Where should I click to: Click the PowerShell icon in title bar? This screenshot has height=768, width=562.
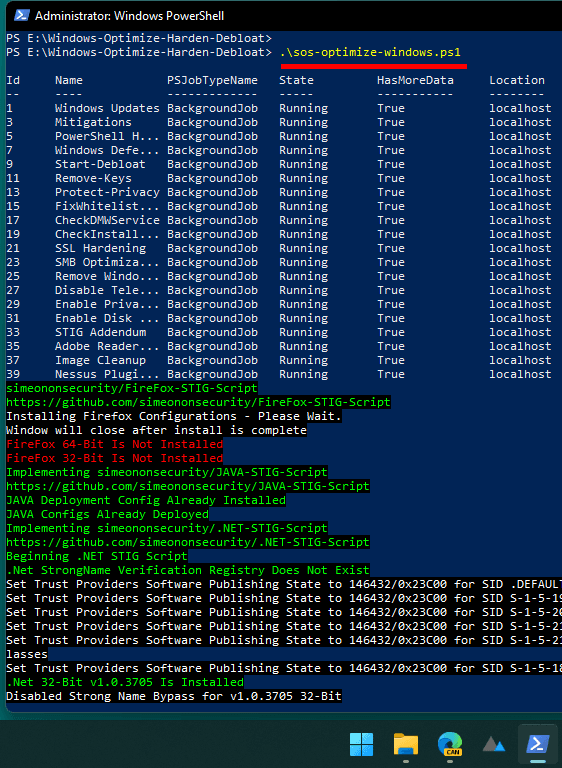[21, 16]
